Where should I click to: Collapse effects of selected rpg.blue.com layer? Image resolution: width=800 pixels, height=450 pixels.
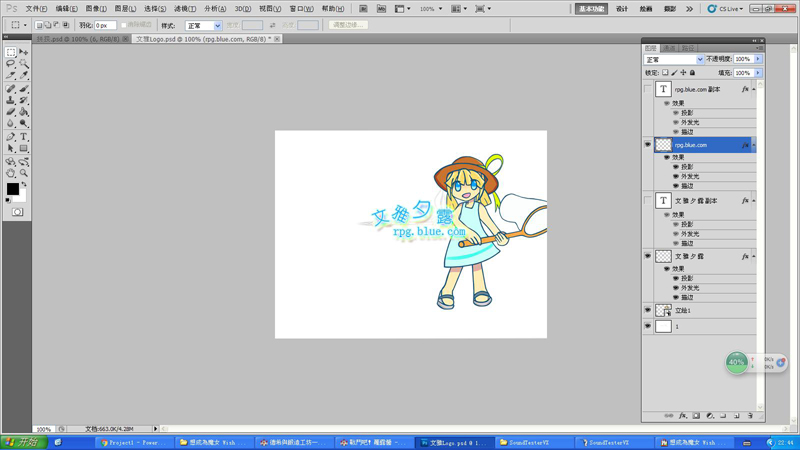point(754,145)
